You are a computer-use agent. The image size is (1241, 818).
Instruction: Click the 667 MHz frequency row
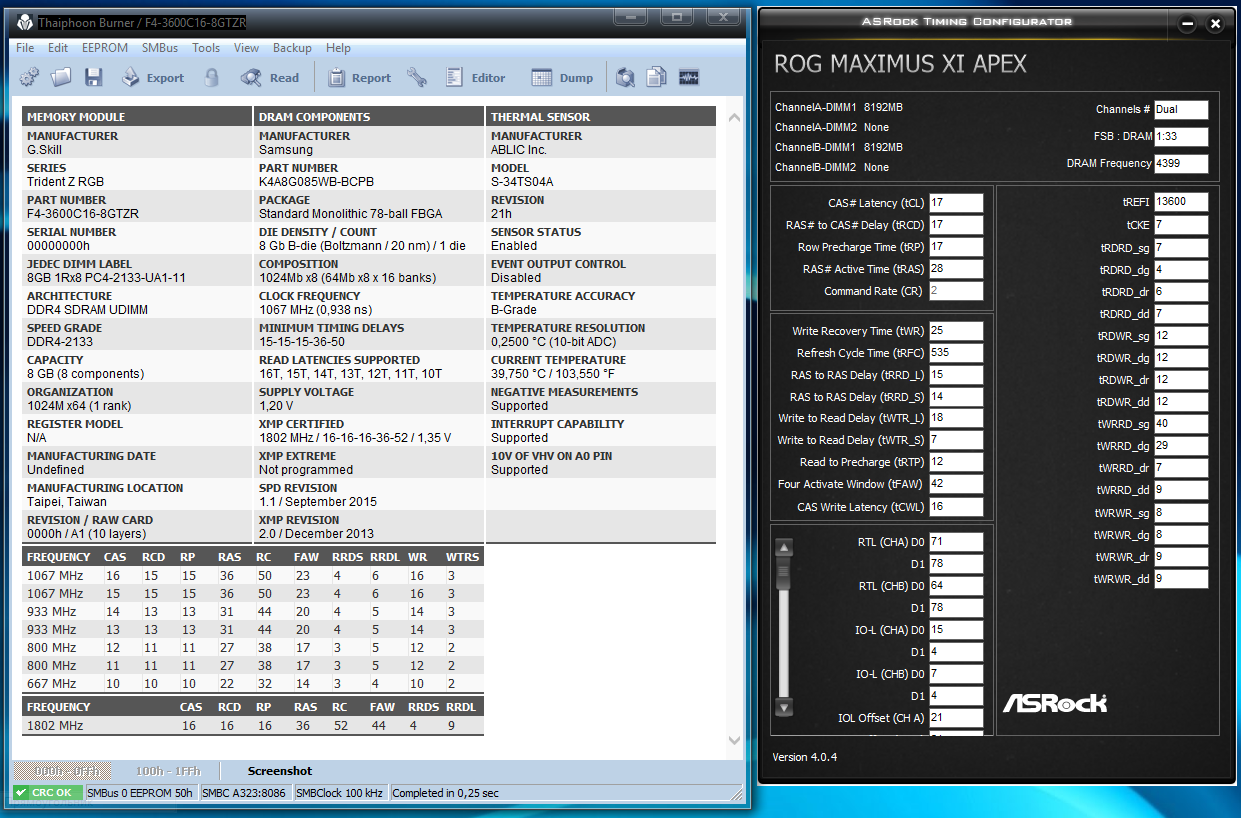[252, 684]
